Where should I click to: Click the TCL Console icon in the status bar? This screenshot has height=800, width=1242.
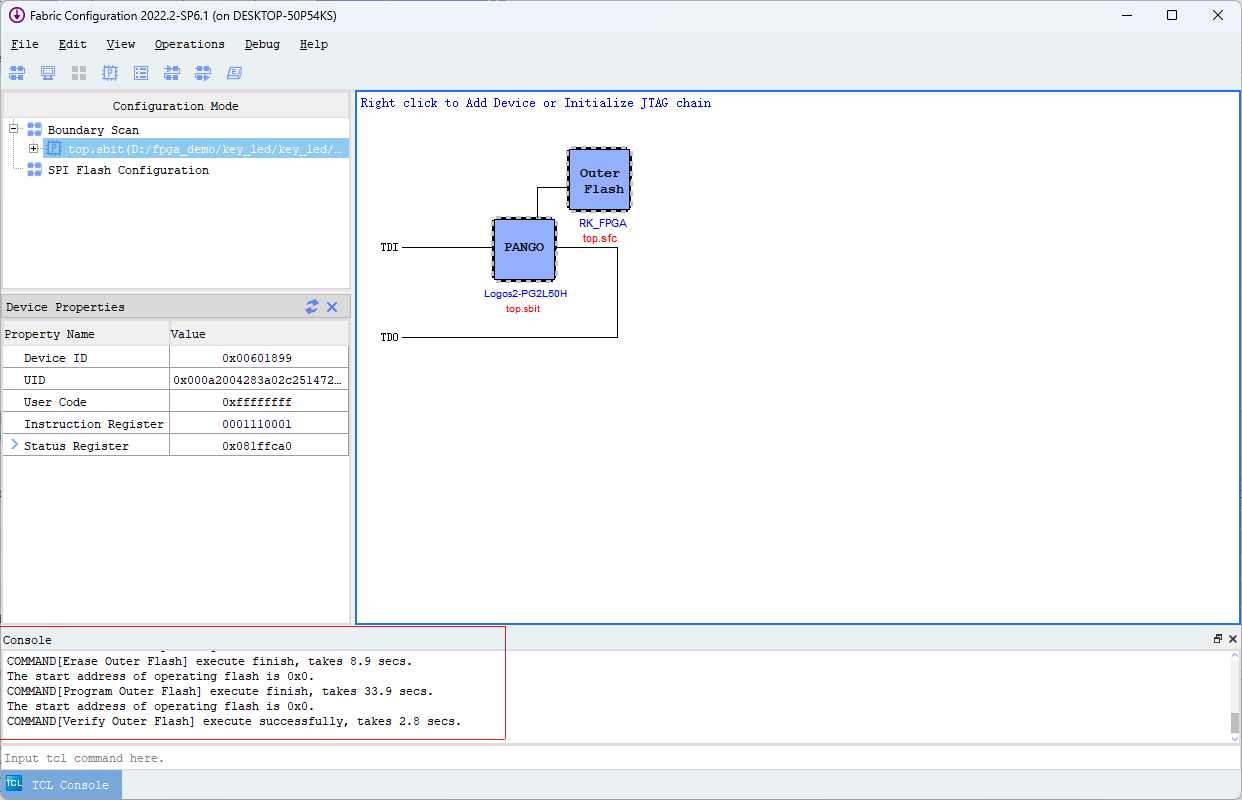[12, 784]
